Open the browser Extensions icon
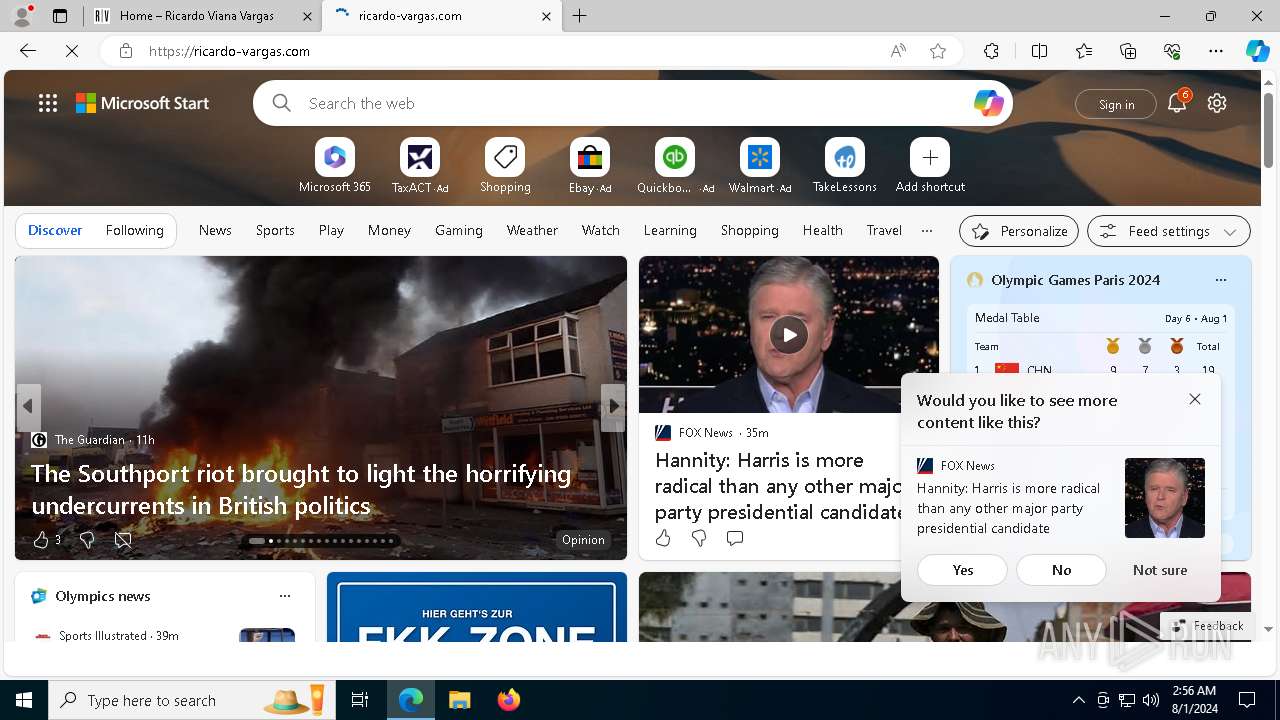This screenshot has width=1280, height=720. coord(991,51)
